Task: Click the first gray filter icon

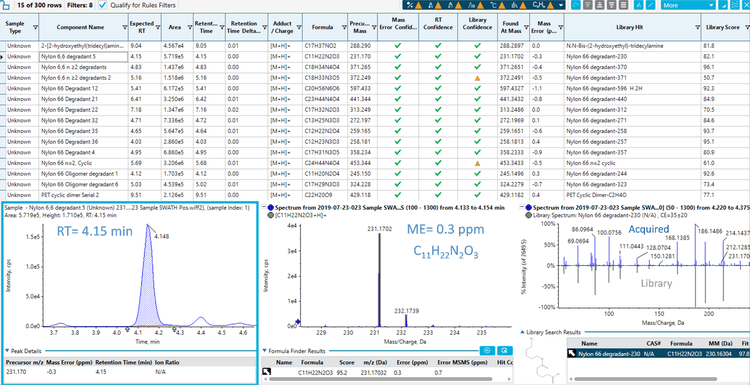Action: [588, 5]
